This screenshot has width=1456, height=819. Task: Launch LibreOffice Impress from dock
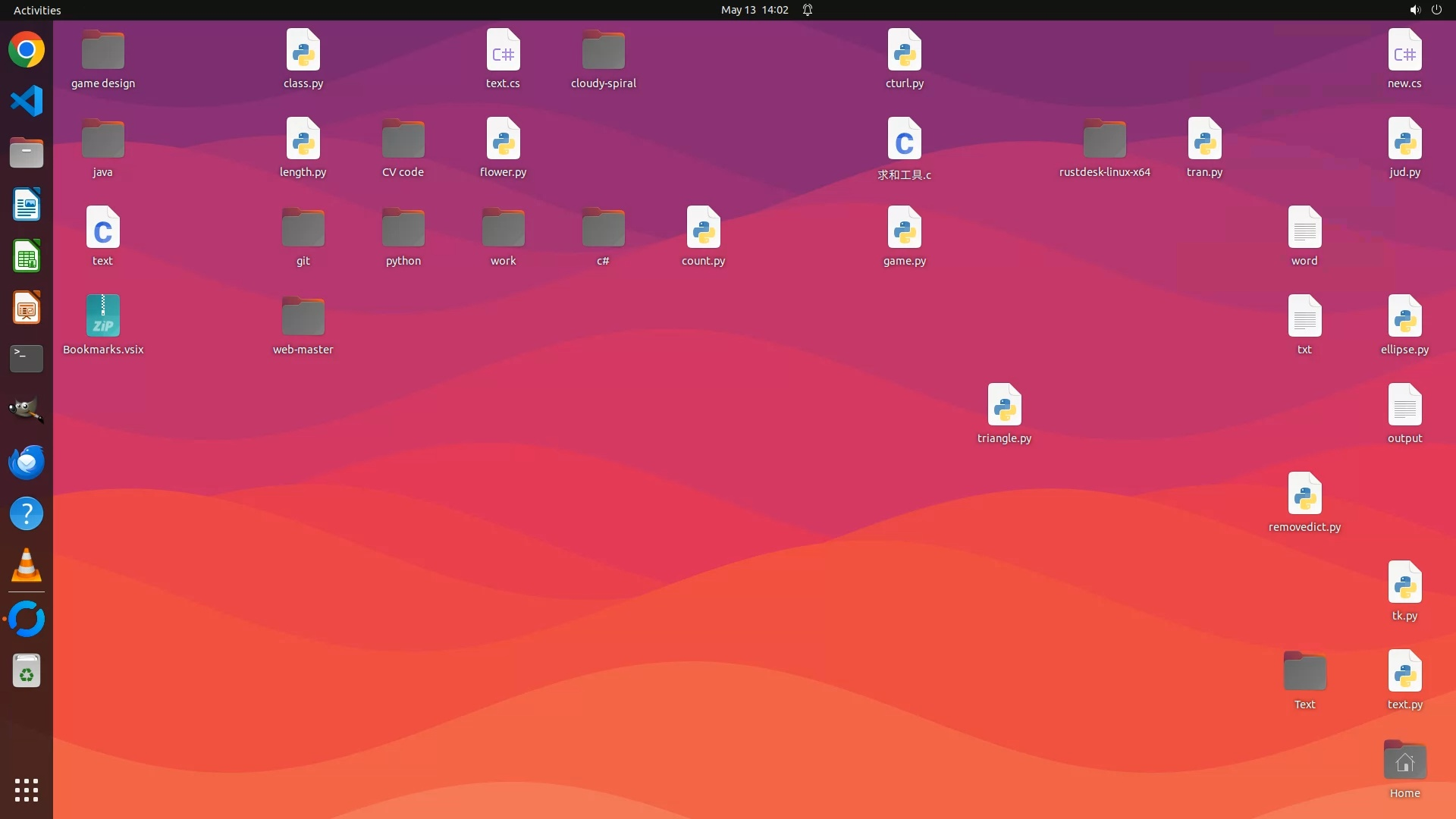27,308
